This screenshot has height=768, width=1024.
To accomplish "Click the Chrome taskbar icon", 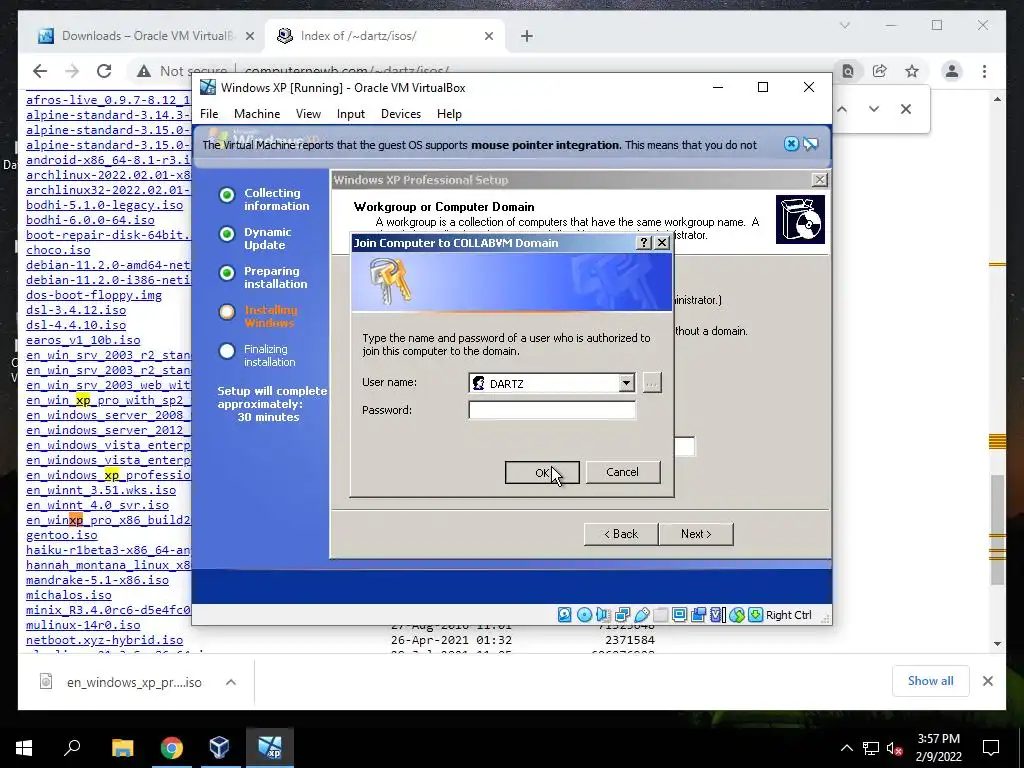I will pos(171,748).
